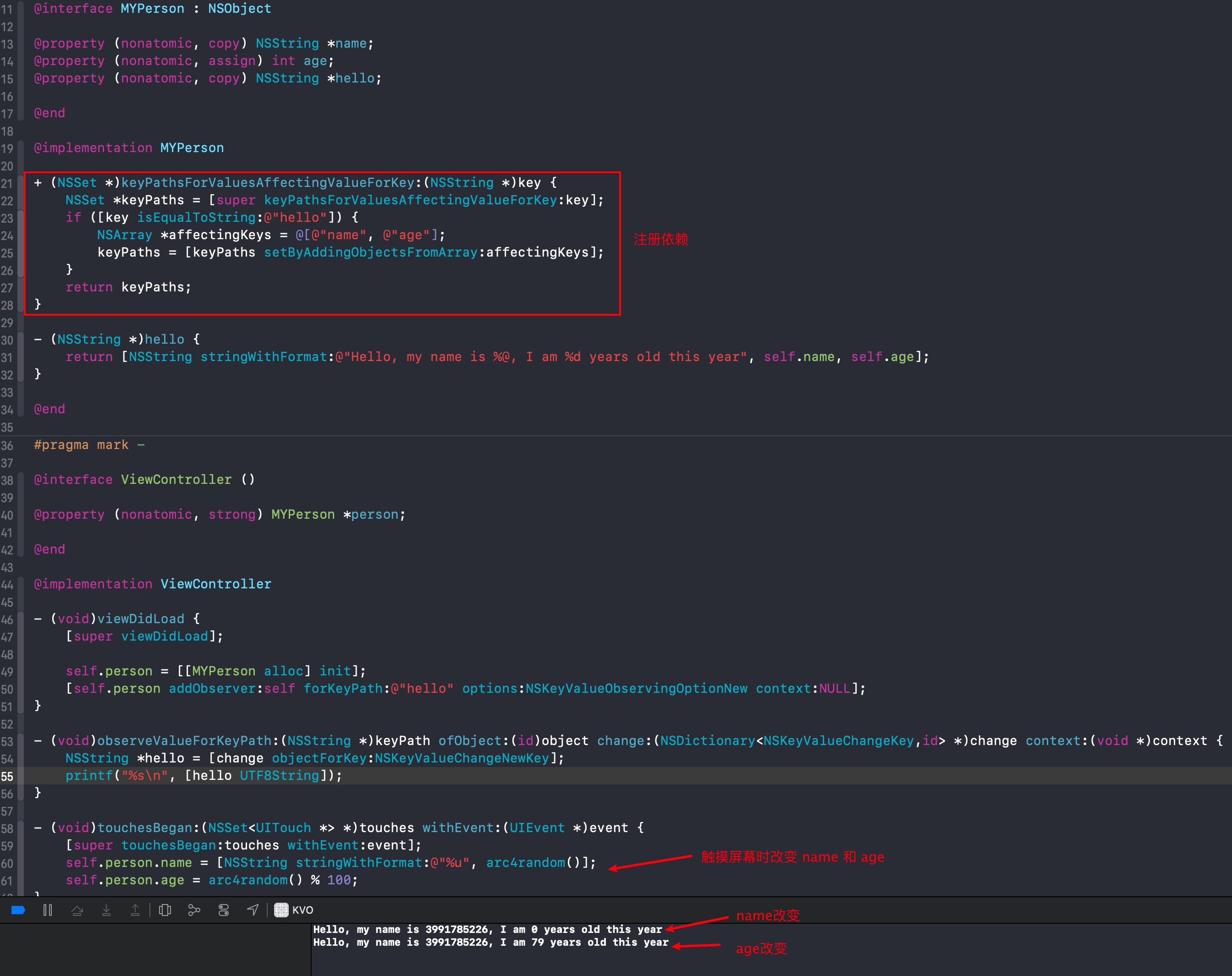Click line number 31 in the gutter

[x=7, y=357]
